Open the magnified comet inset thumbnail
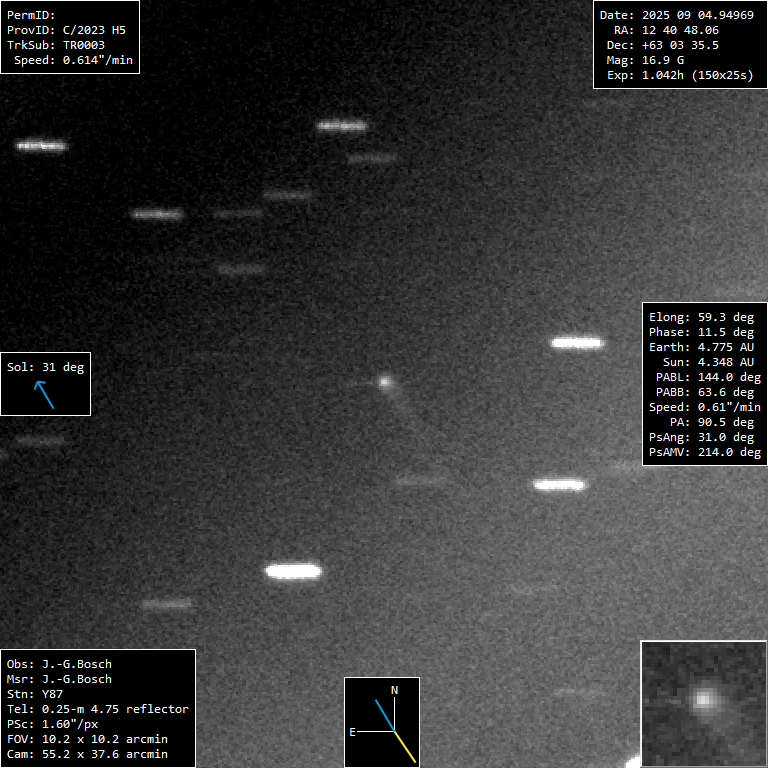The image size is (768, 768). point(703,702)
